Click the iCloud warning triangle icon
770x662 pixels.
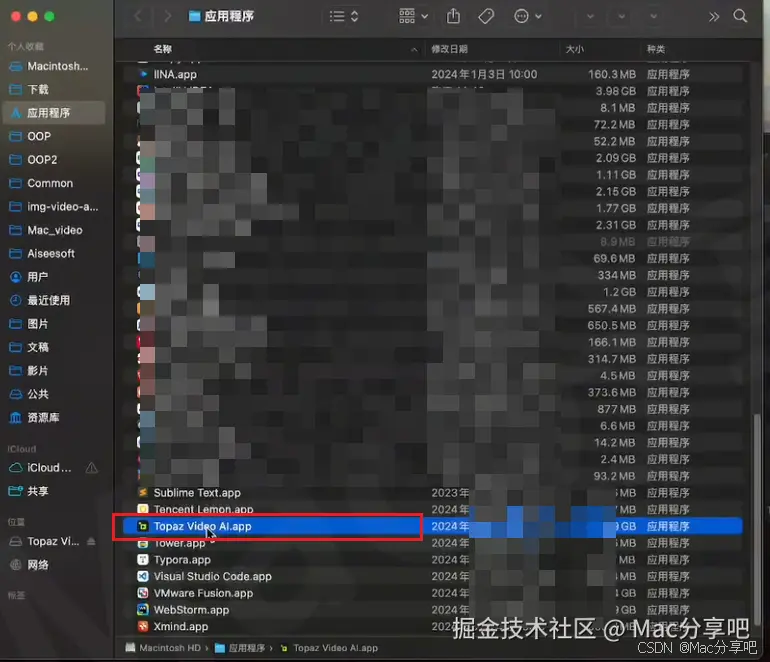click(91, 468)
